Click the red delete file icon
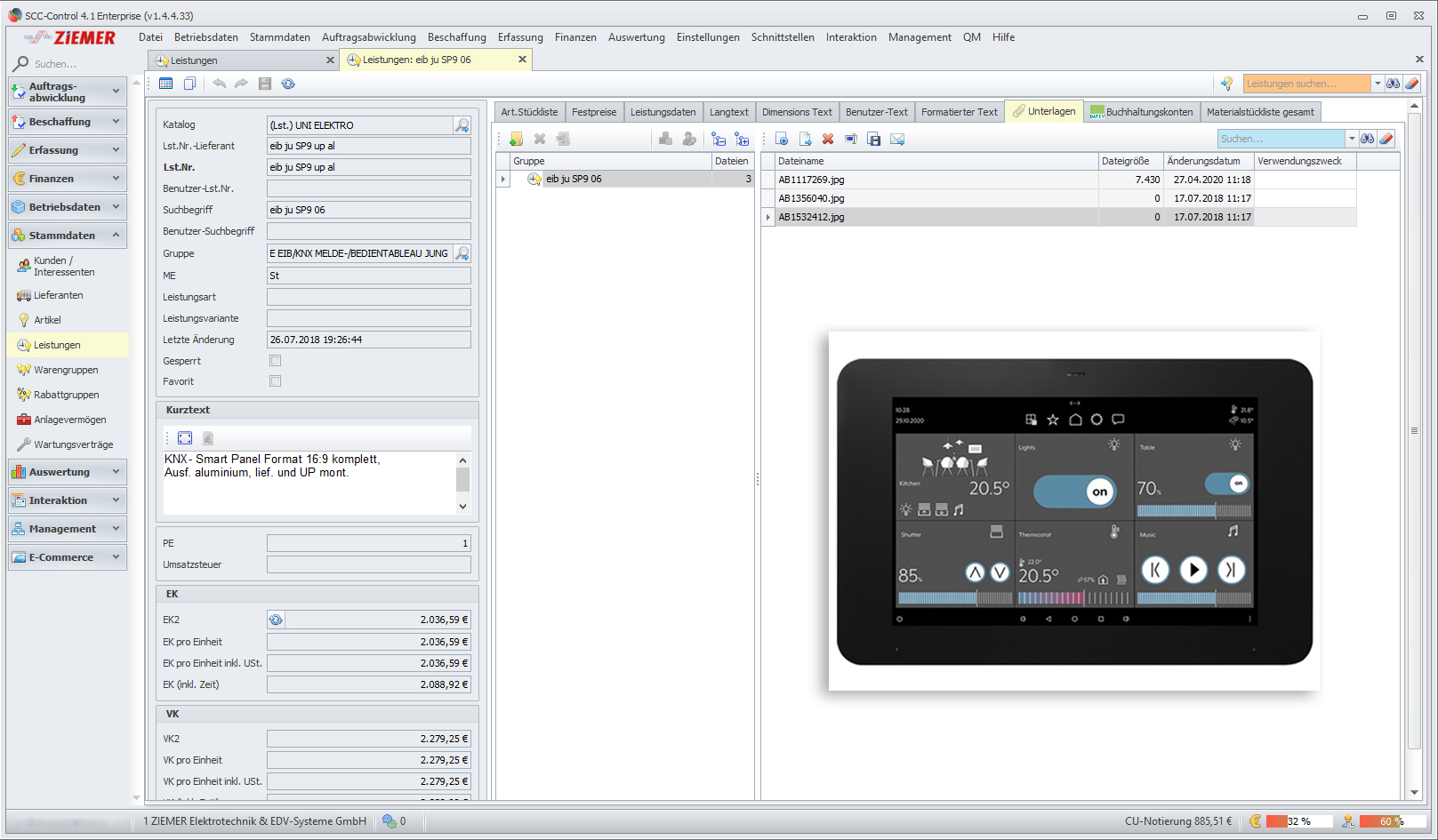This screenshot has height=840, width=1438. [828, 139]
